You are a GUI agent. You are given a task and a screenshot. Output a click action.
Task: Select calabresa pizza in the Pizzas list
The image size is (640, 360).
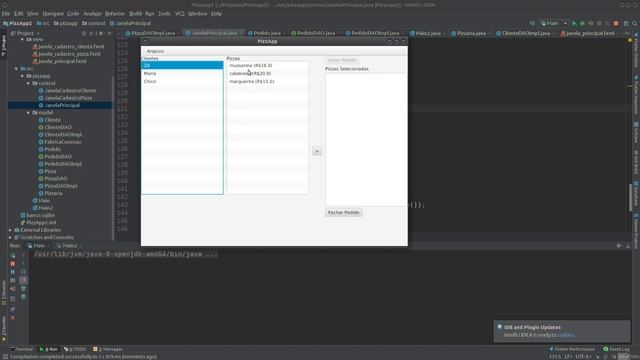(x=267, y=73)
